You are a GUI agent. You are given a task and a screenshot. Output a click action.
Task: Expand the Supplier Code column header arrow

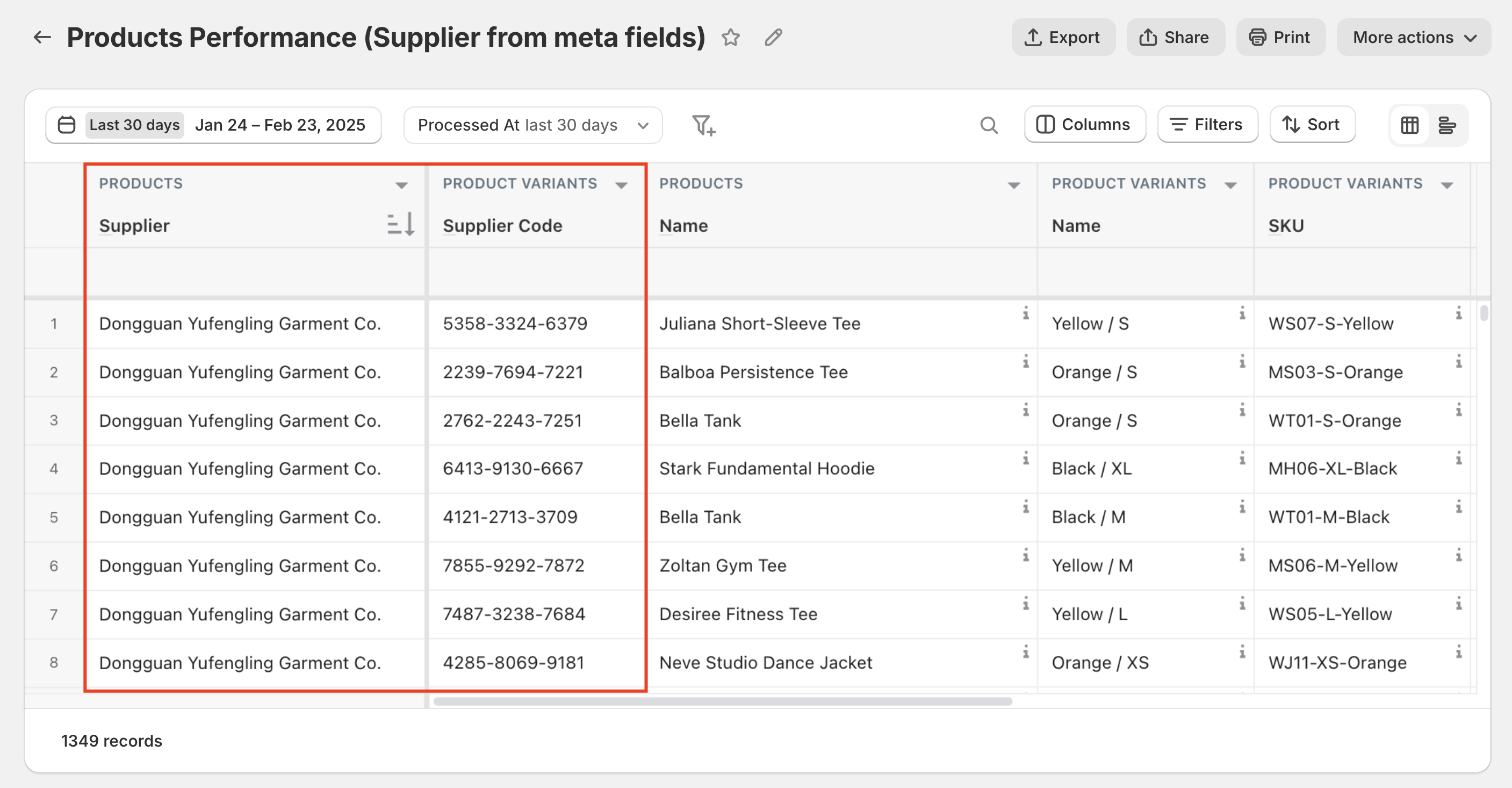pyautogui.click(x=621, y=185)
